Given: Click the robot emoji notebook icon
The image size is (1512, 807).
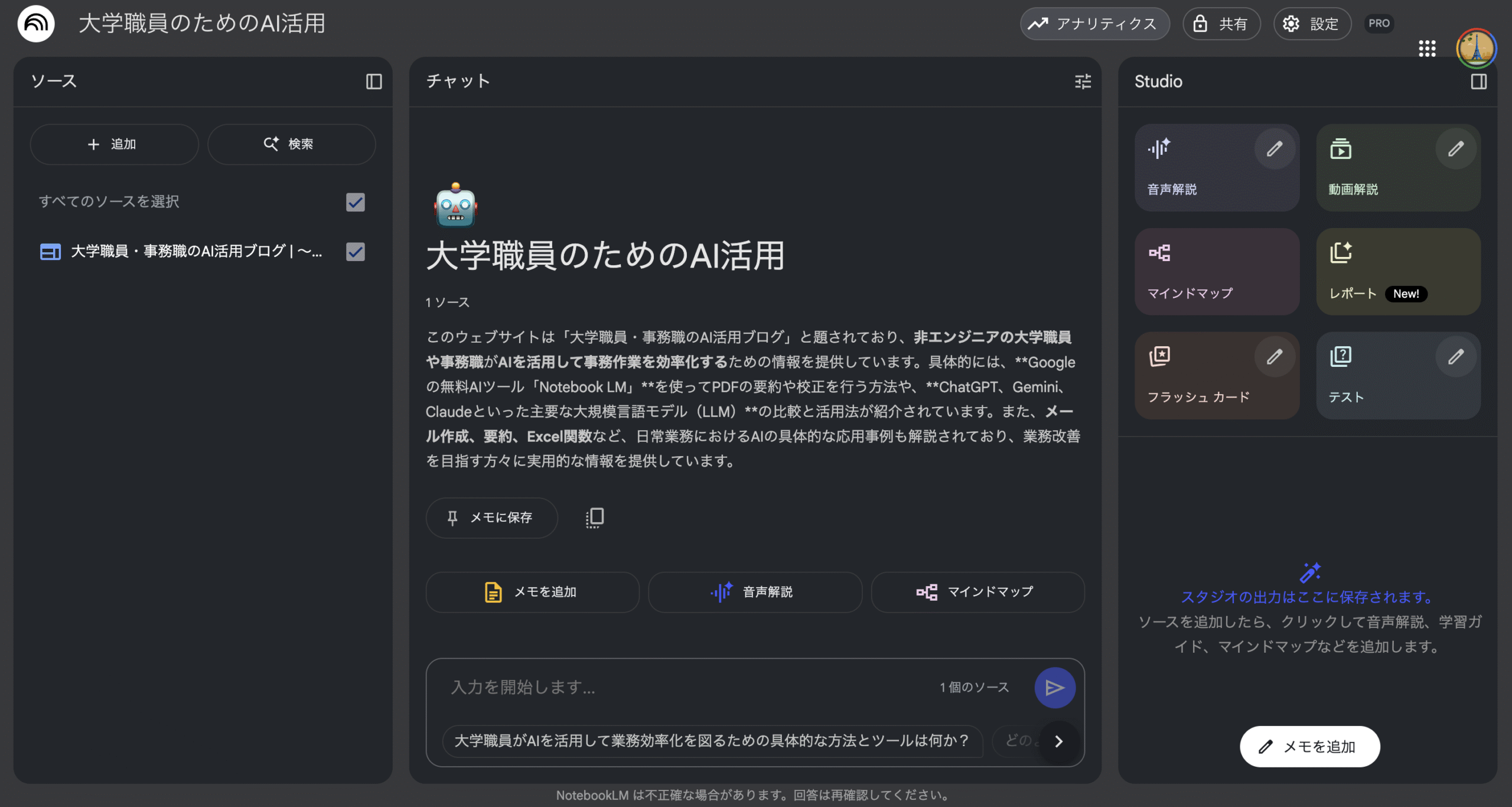Looking at the screenshot, I should [x=455, y=205].
